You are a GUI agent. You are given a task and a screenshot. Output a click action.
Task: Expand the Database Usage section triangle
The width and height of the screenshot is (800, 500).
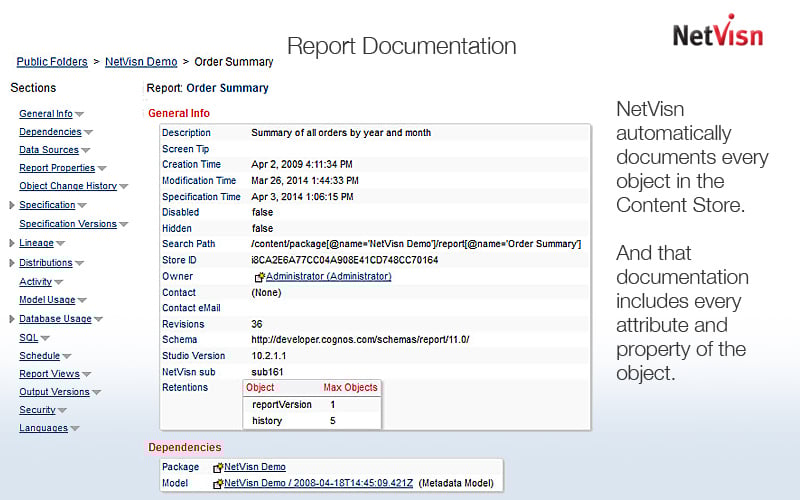[11, 319]
